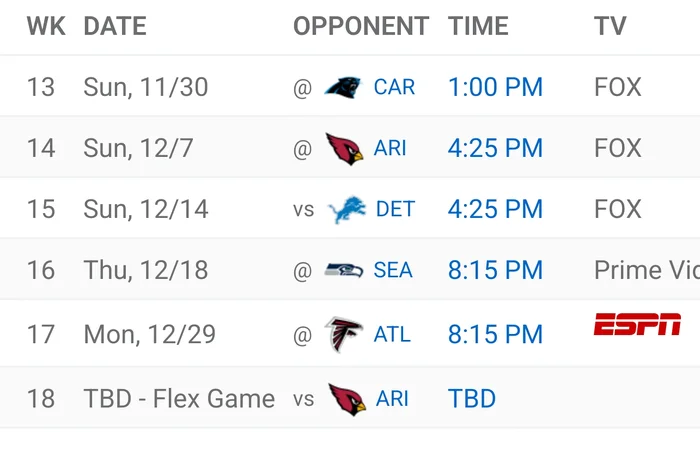
Task: Open the CAR team link
Action: pyautogui.click(x=394, y=87)
